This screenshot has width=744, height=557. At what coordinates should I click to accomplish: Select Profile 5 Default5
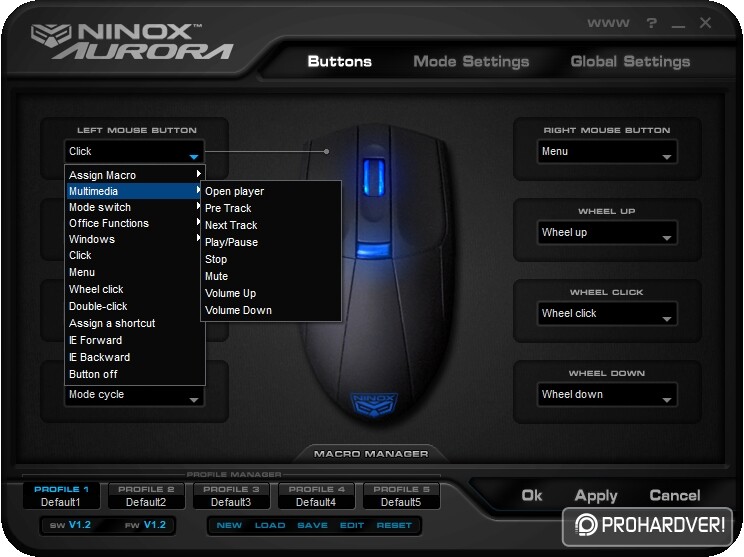[x=401, y=496]
